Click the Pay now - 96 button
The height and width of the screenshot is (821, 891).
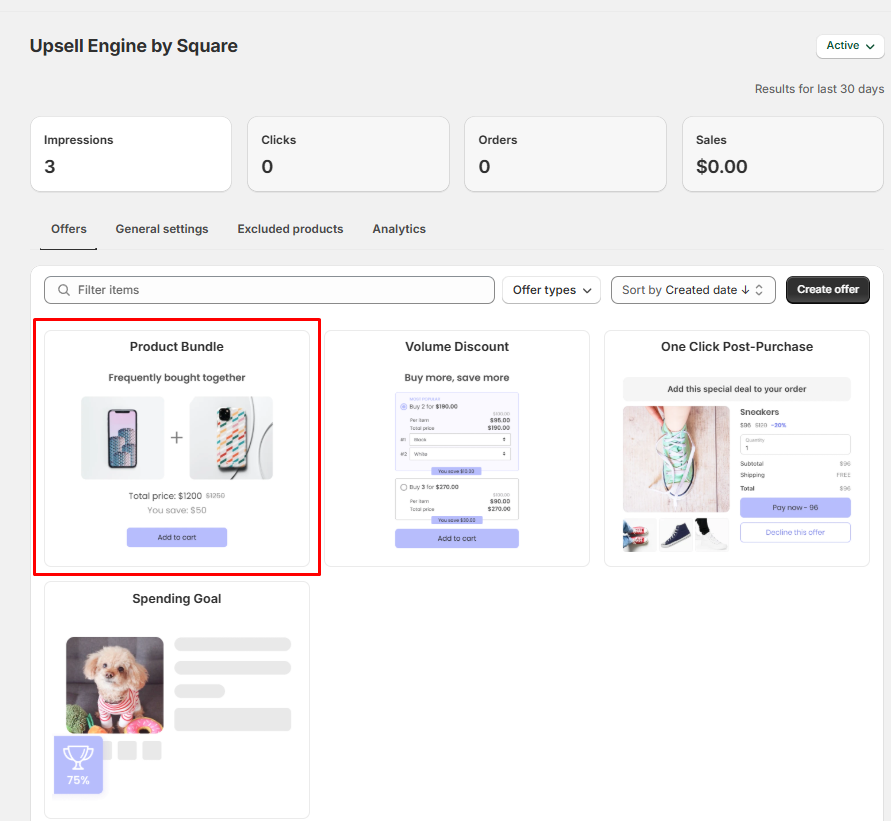(x=795, y=507)
